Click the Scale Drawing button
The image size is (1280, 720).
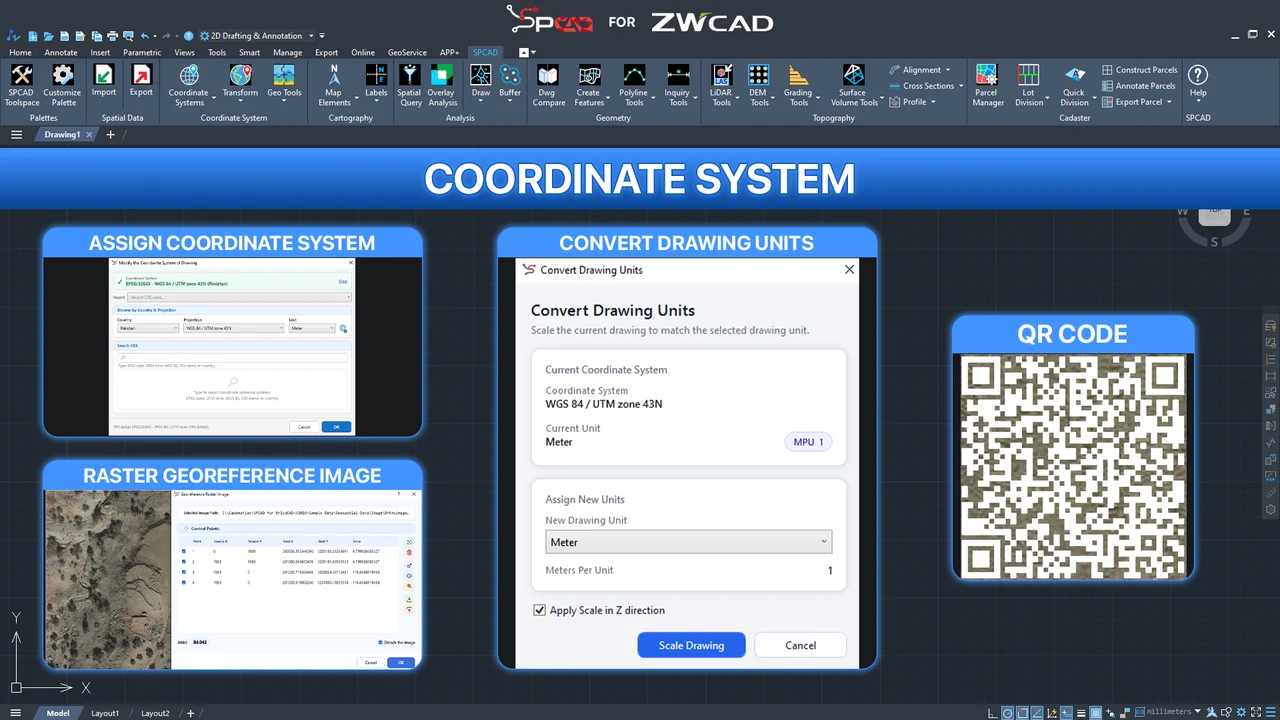692,645
